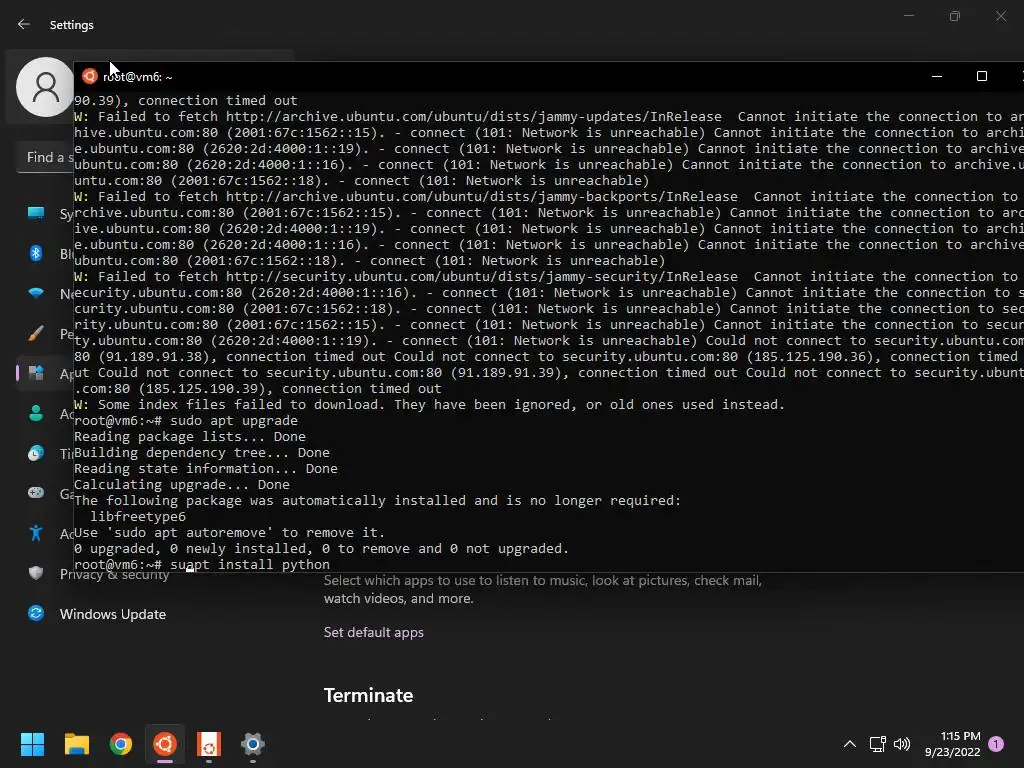This screenshot has height=768, width=1024.
Task: Click the 'Calculating upgrade... Done' line
Action: tap(182, 485)
